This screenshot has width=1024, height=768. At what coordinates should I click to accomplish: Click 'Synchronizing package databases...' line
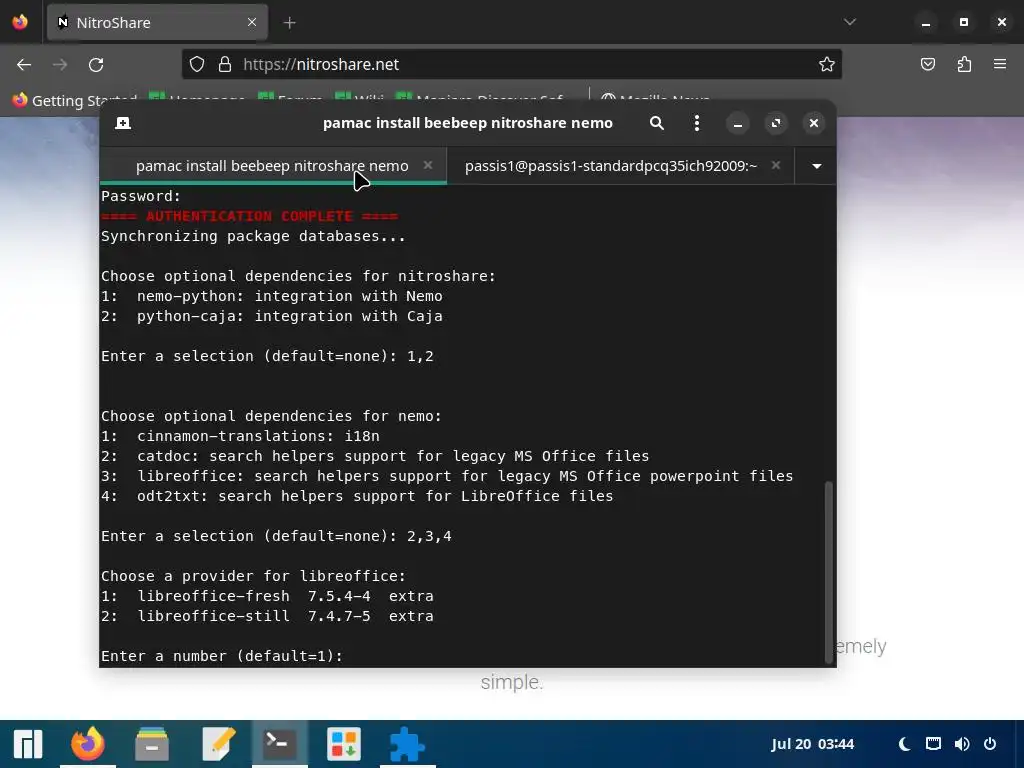pos(253,236)
